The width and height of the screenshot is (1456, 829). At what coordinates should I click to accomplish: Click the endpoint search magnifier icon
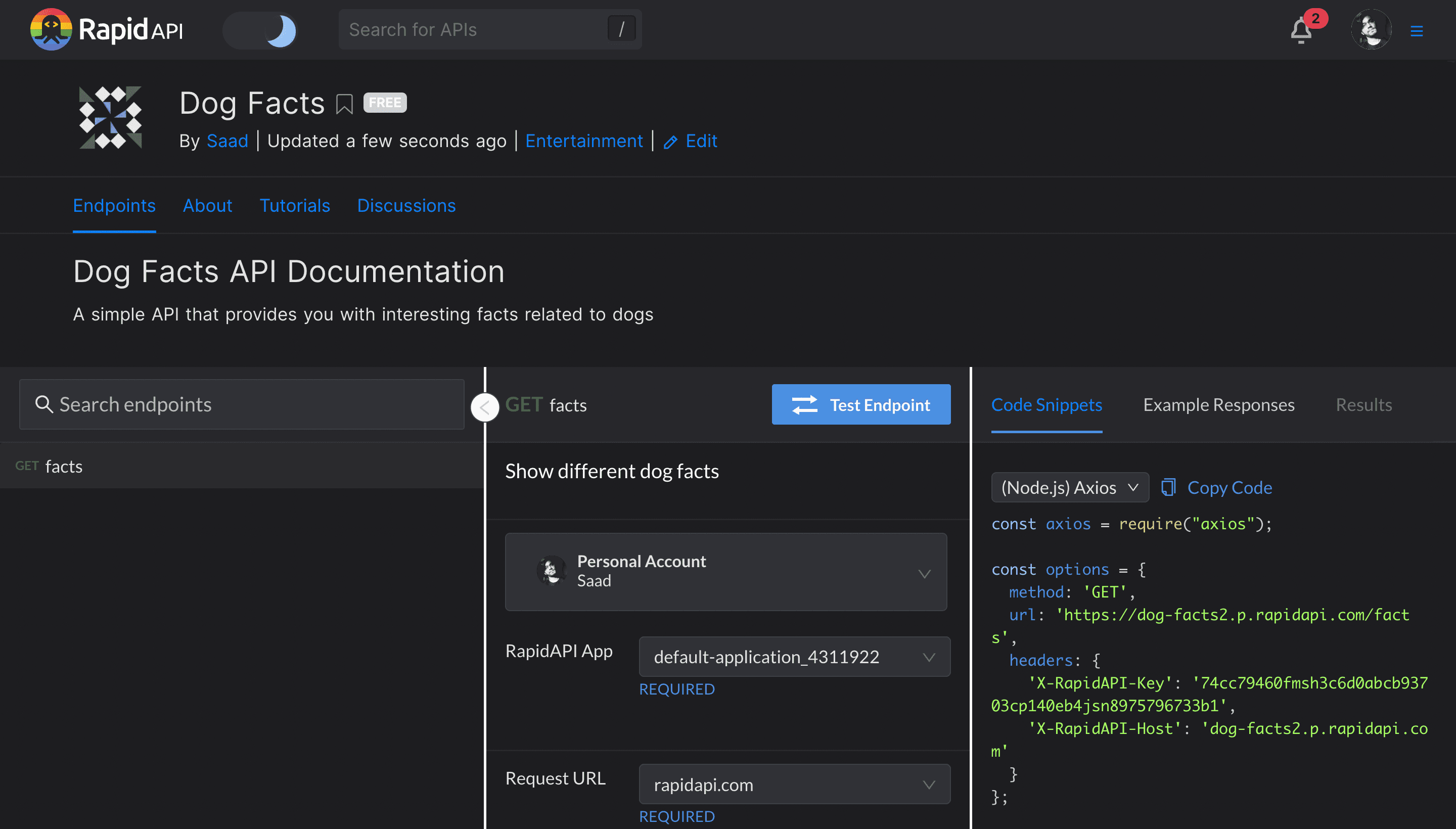(44, 404)
